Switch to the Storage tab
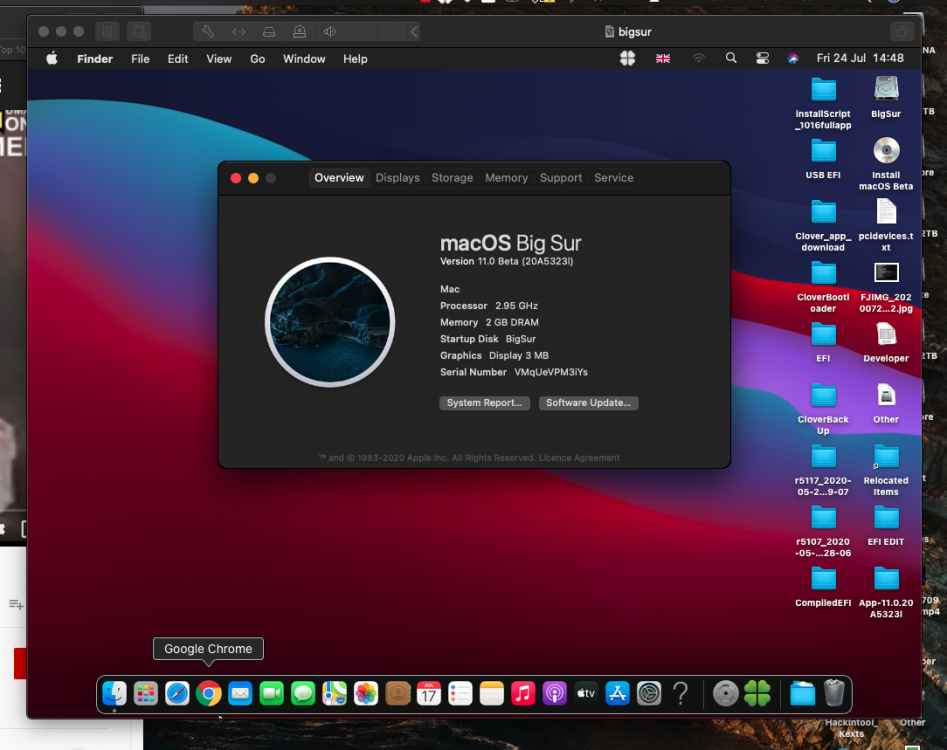Viewport: 947px width, 750px height. [x=452, y=178]
